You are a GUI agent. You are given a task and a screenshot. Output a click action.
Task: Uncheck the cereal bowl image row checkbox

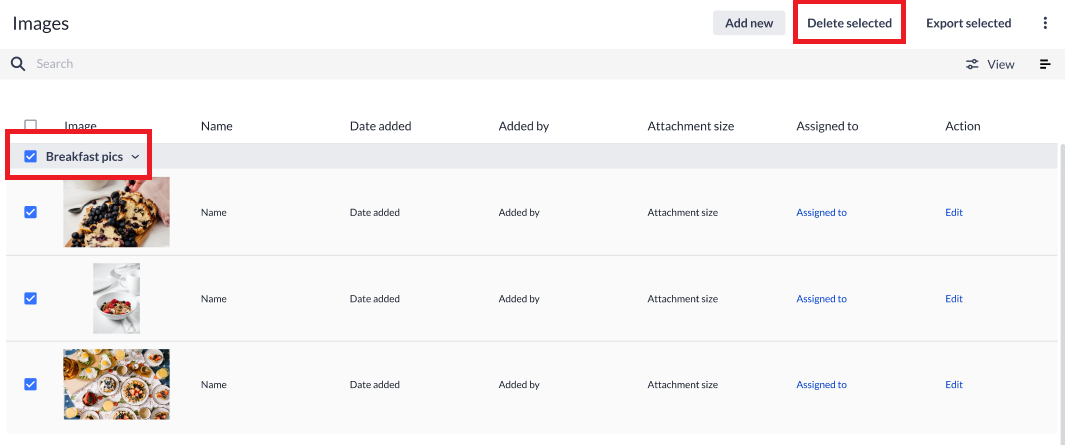(x=31, y=298)
